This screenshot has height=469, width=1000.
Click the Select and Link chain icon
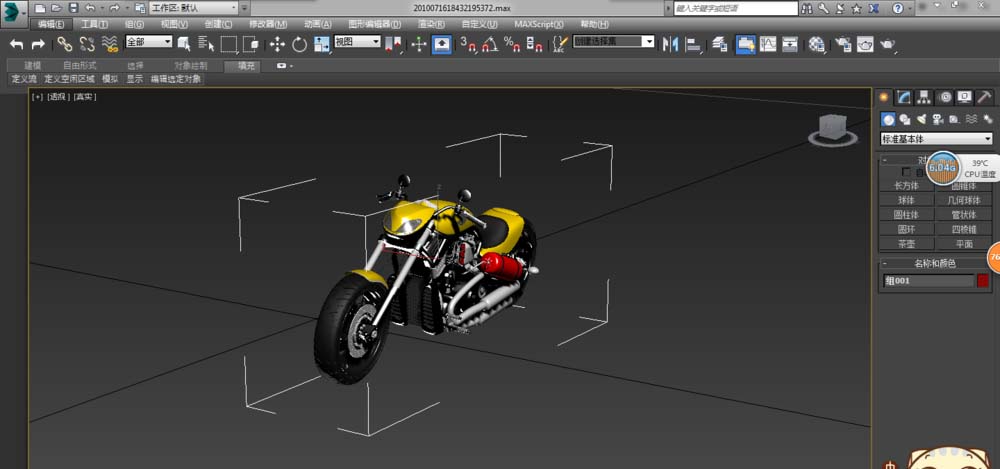pos(64,44)
